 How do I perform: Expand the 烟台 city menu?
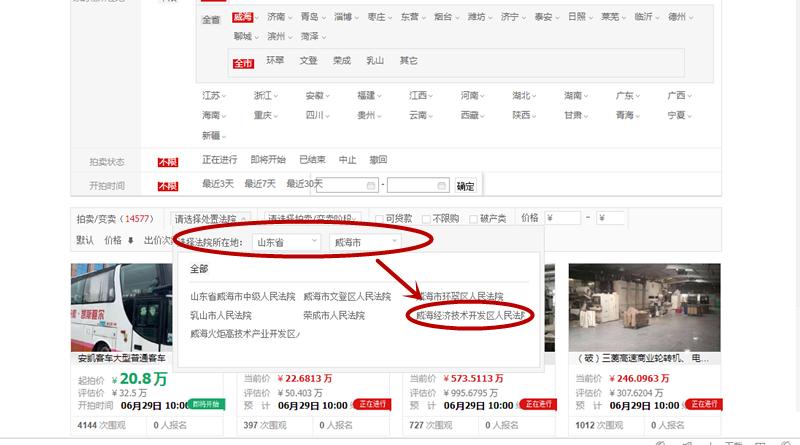pos(446,17)
